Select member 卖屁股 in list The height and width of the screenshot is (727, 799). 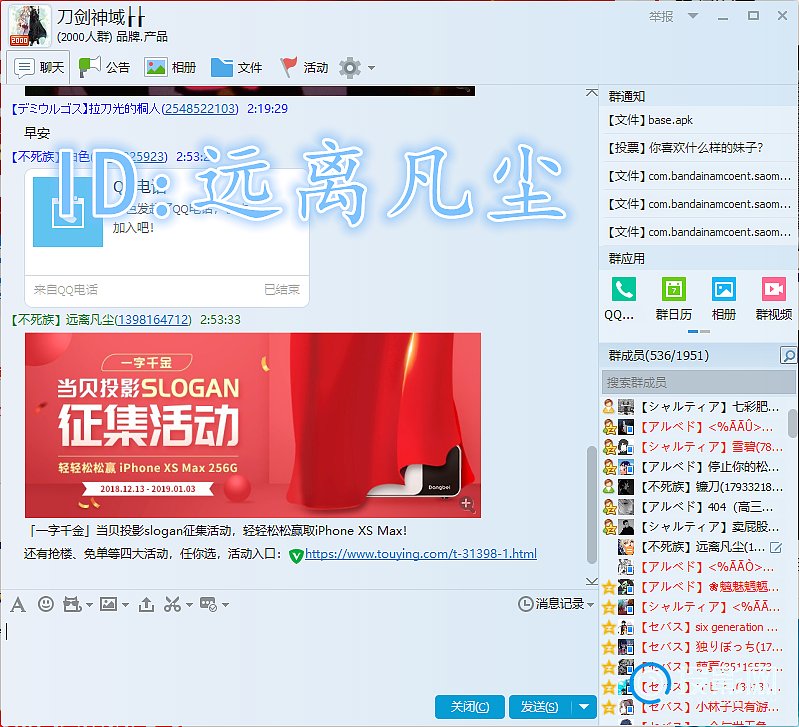click(x=699, y=527)
